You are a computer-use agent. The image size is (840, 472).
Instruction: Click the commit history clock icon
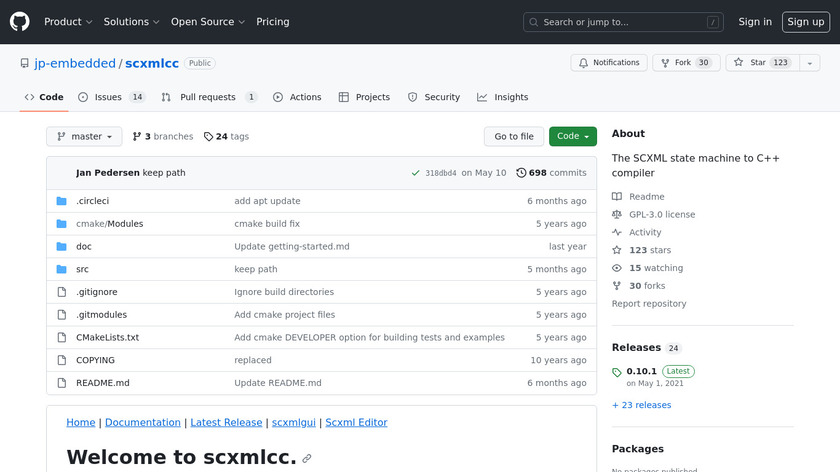pos(521,173)
